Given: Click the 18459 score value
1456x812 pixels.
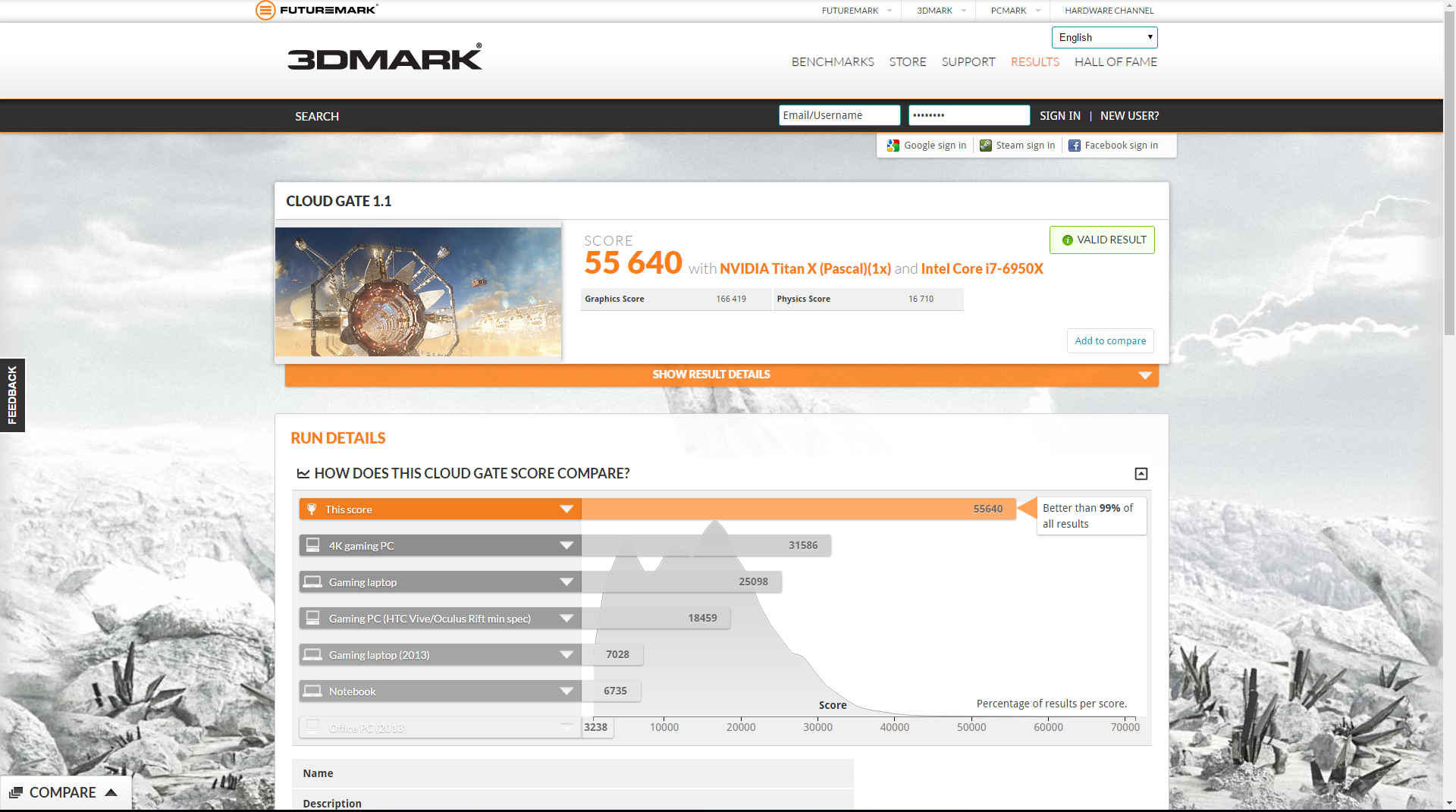Looking at the screenshot, I should (702, 618).
